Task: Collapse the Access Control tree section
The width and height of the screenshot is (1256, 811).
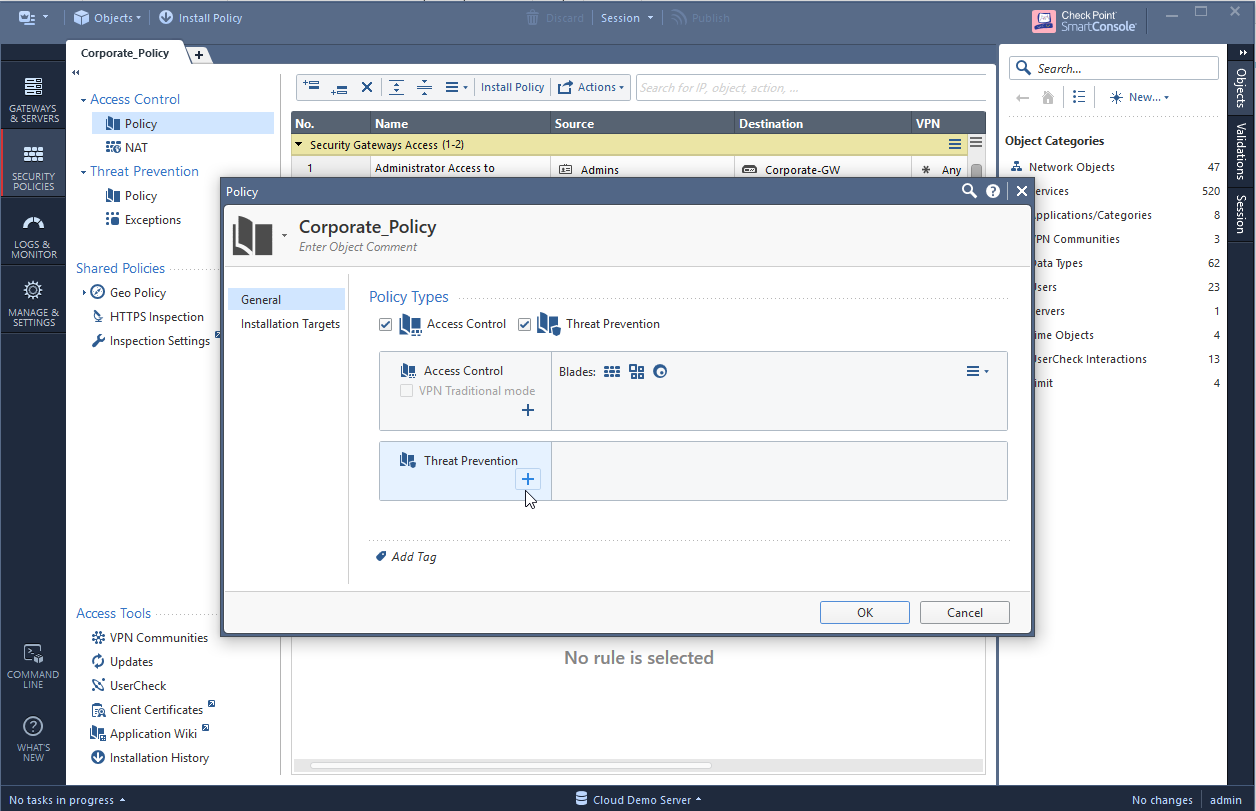Action: tap(84, 100)
